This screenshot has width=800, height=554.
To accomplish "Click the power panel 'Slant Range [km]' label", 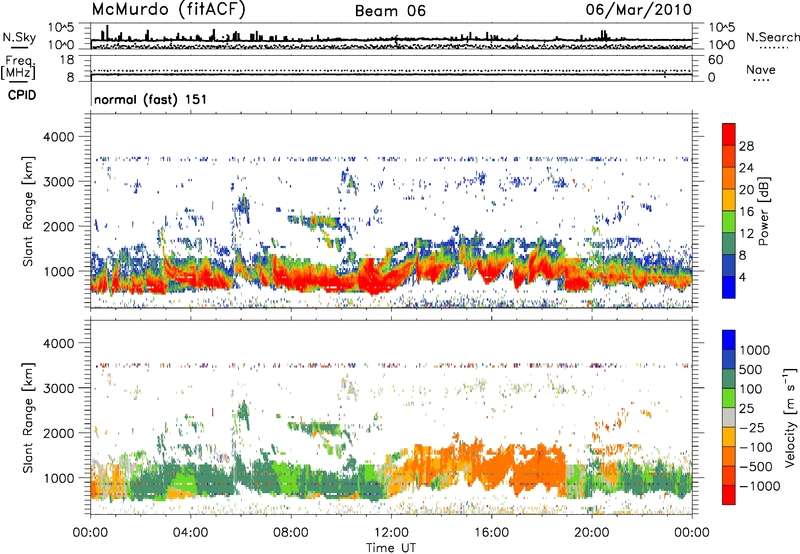I will pyautogui.click(x=28, y=211).
